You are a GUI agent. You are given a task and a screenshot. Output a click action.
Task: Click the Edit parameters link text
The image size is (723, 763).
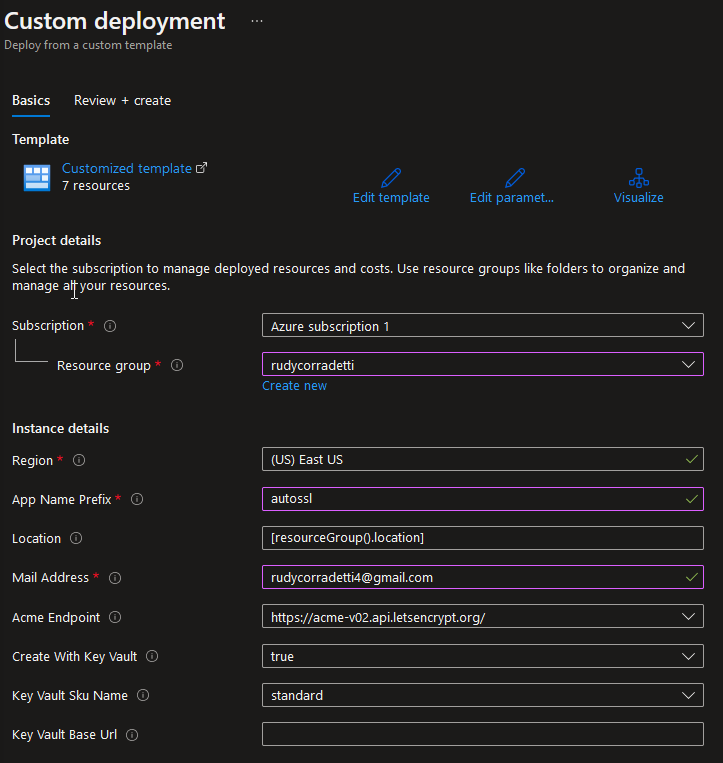click(x=512, y=198)
